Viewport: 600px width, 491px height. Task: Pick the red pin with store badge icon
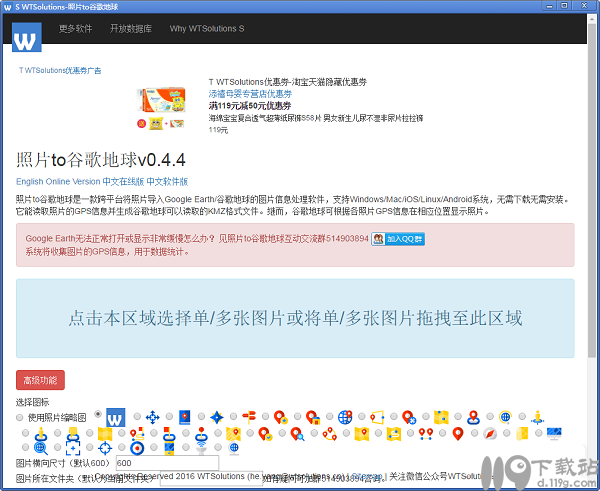coord(313,417)
